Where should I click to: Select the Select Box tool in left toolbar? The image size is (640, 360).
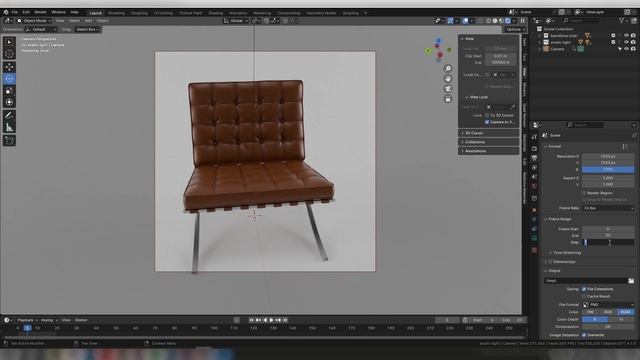click(9, 42)
